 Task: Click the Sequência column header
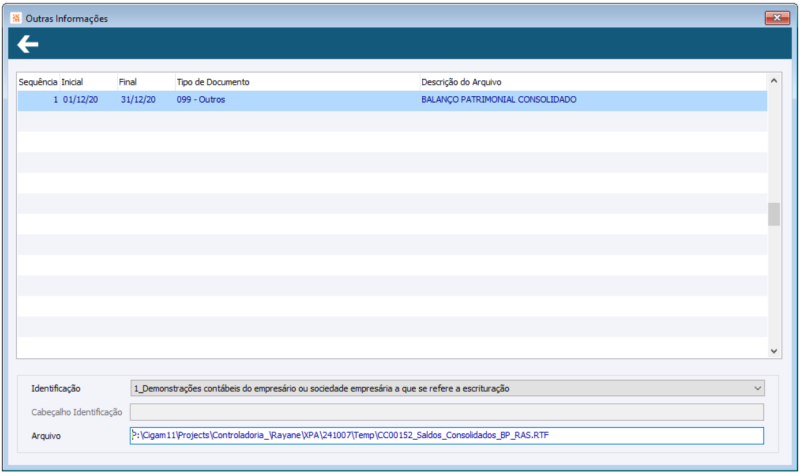(38, 82)
